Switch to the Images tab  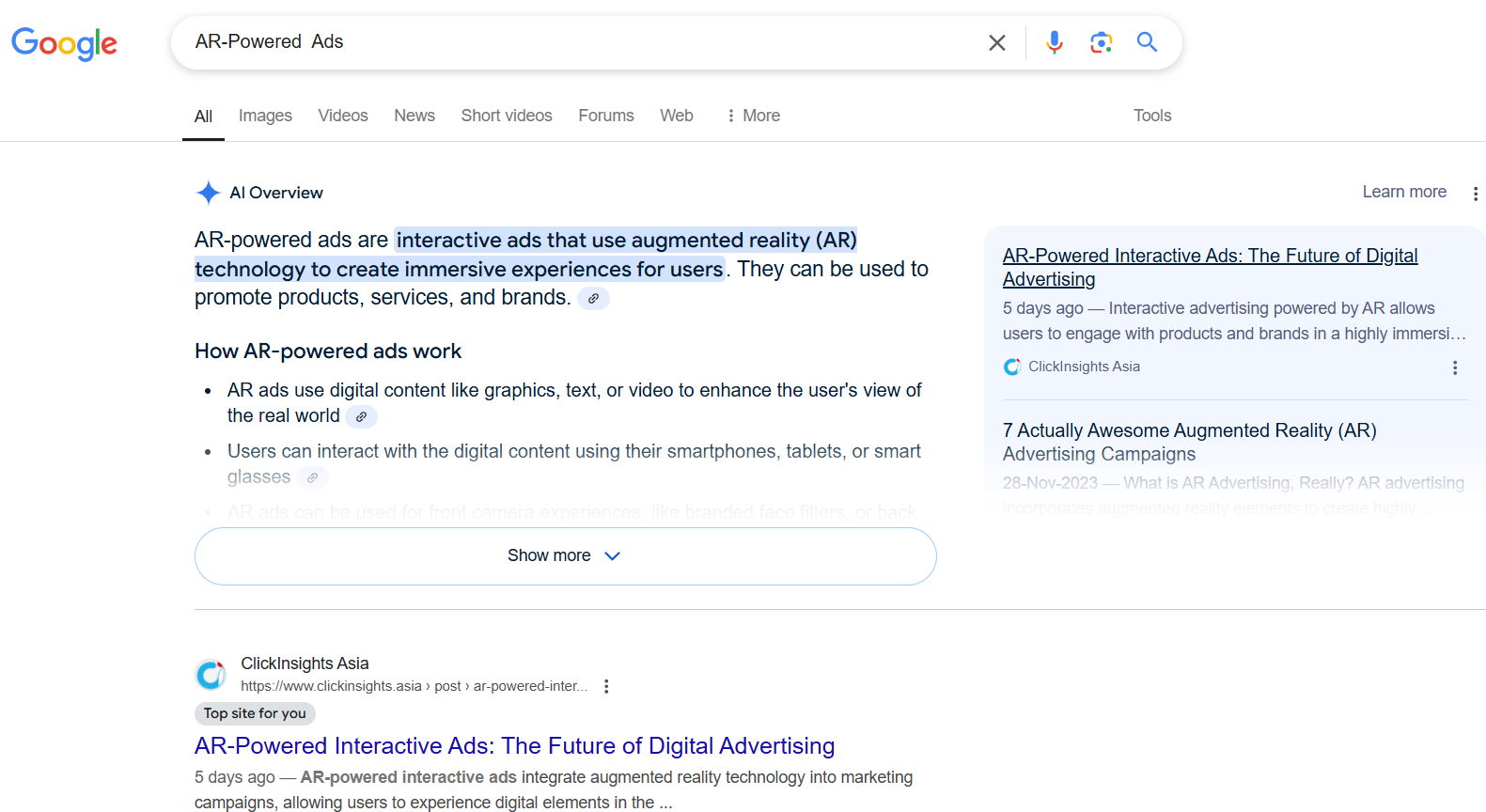point(265,116)
